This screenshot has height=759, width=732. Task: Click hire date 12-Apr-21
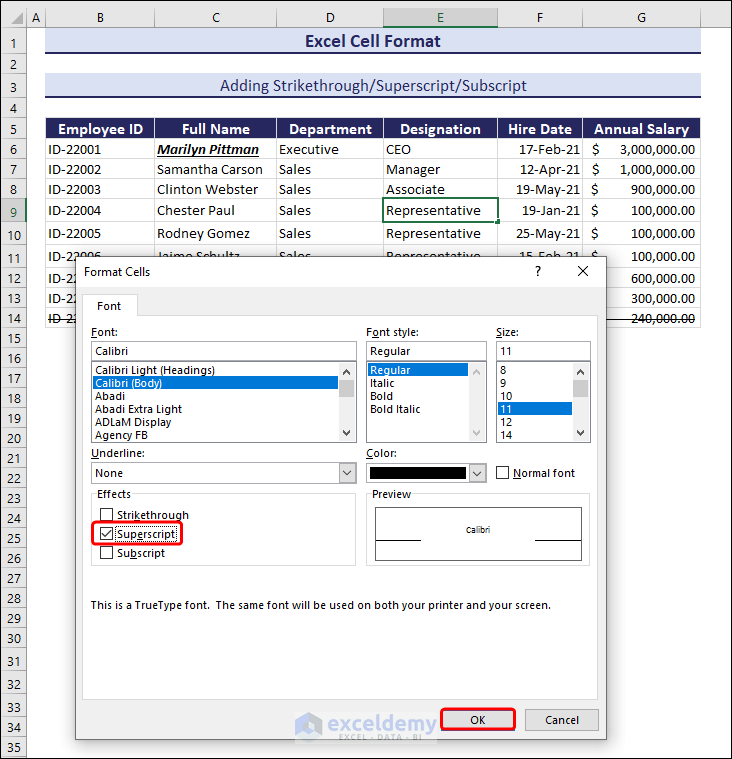(x=540, y=169)
